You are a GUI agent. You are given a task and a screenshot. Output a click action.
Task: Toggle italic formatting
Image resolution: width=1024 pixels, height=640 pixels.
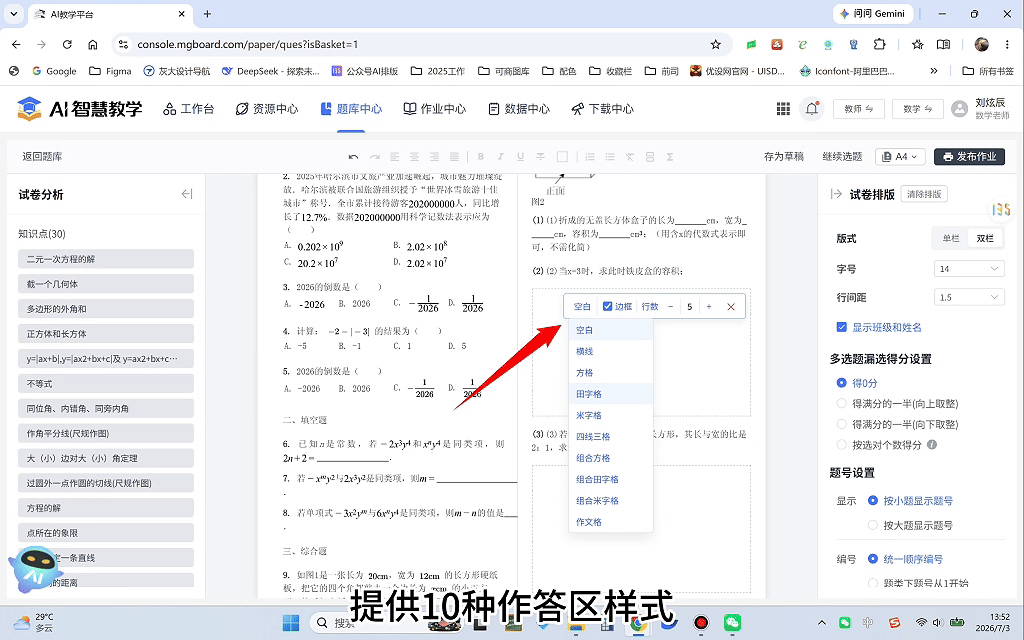tap(500, 157)
